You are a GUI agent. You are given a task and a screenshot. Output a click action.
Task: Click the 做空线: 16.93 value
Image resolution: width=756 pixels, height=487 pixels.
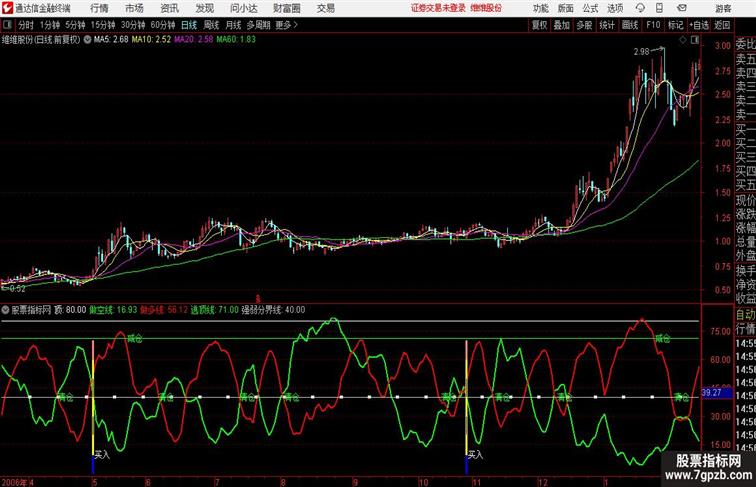click(113, 310)
